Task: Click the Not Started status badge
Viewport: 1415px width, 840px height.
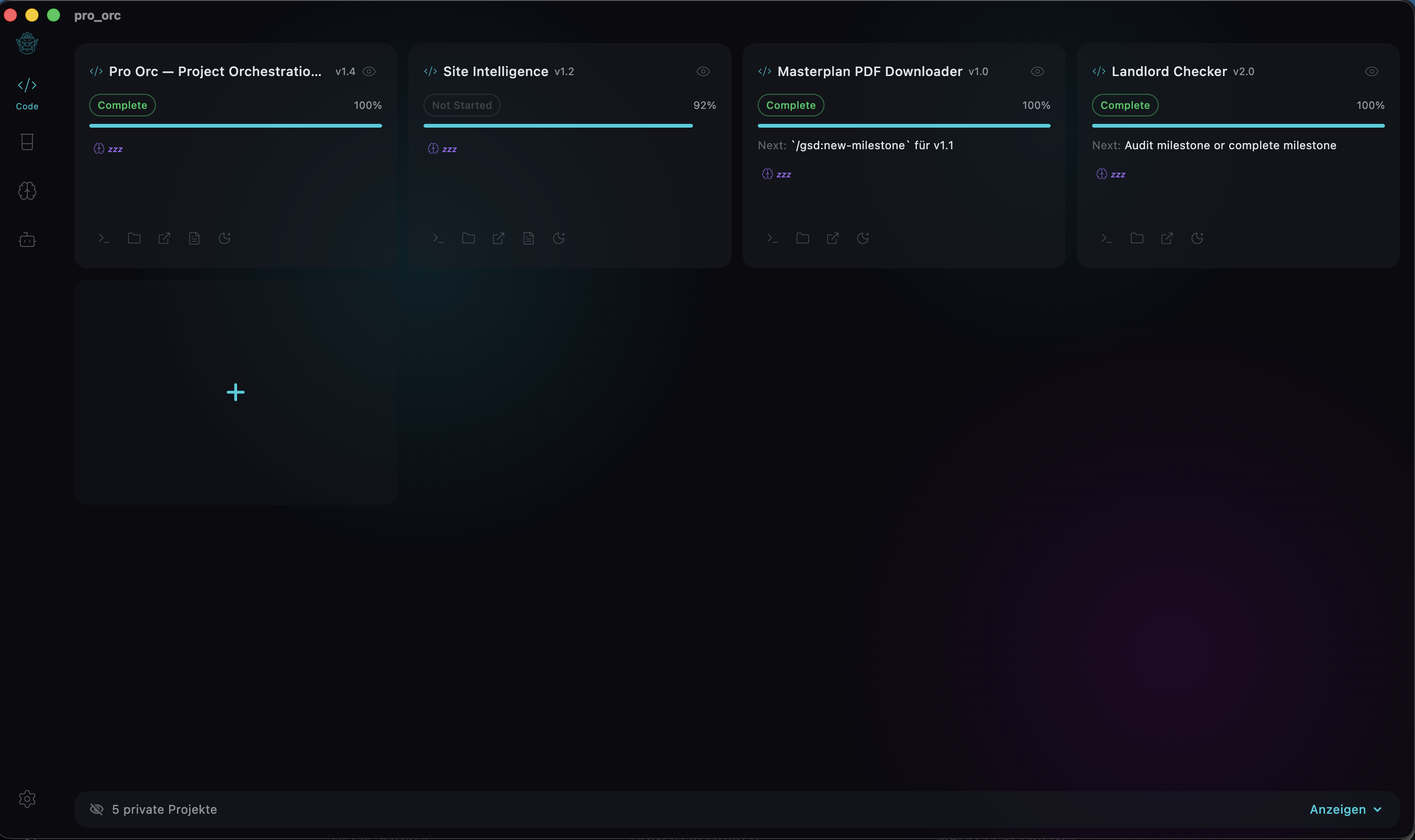Action: [461, 105]
